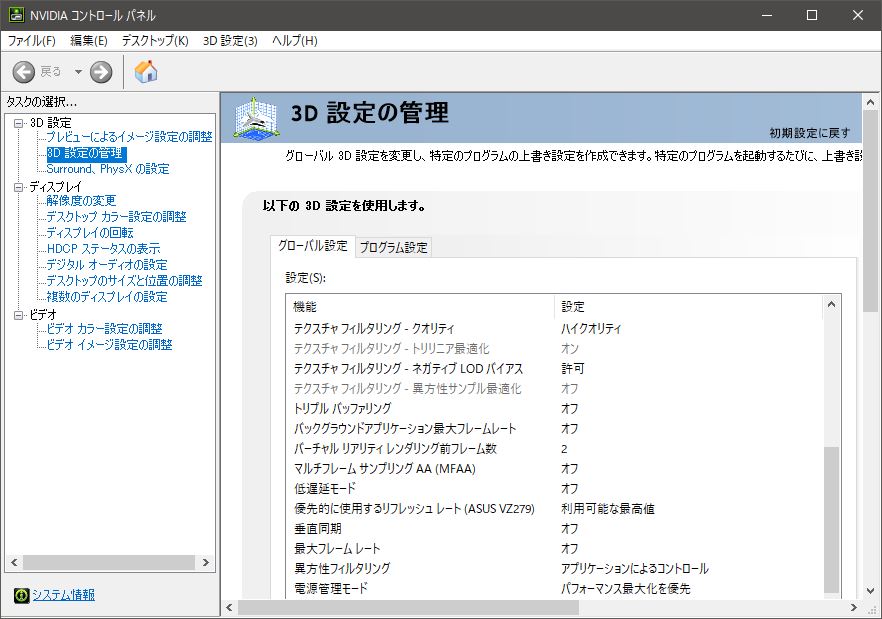Select 異方性フィルタリング row
This screenshot has width=882, height=619.
tap(554, 569)
